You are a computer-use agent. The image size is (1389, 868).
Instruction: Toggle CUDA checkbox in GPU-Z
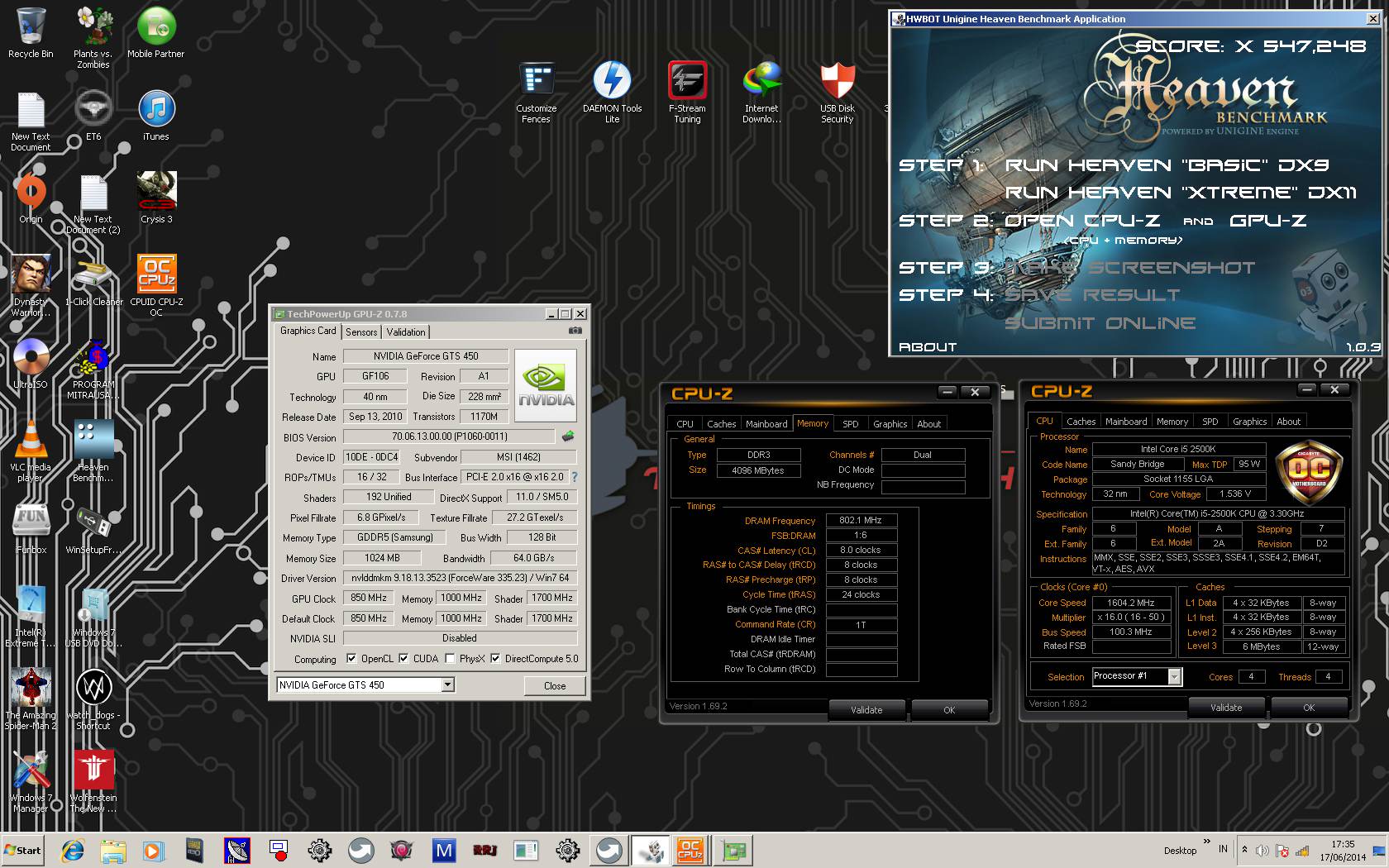[x=403, y=659]
